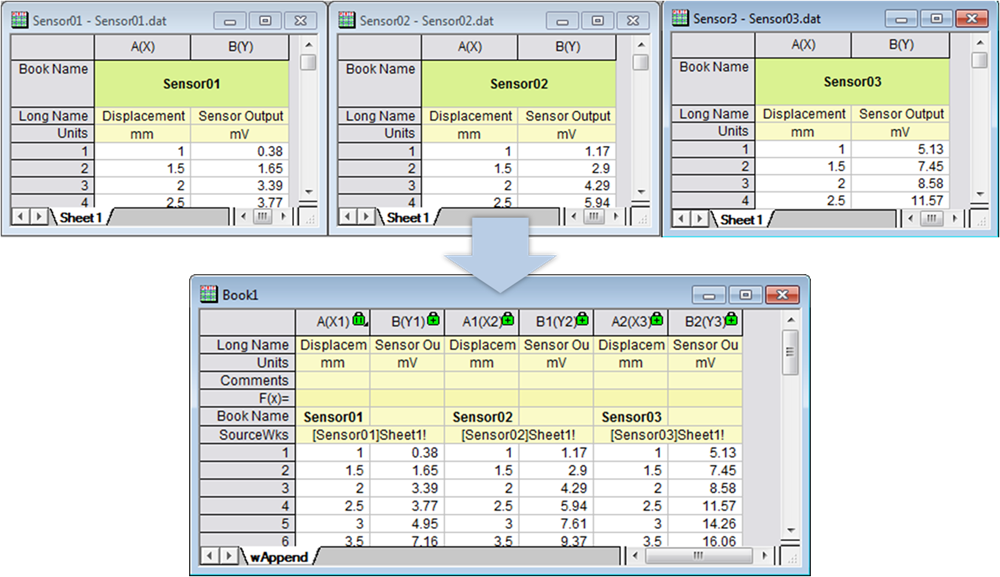1000x577 pixels.
Task: Select column A(X) header in Sensor02 window
Action: pos(470,47)
